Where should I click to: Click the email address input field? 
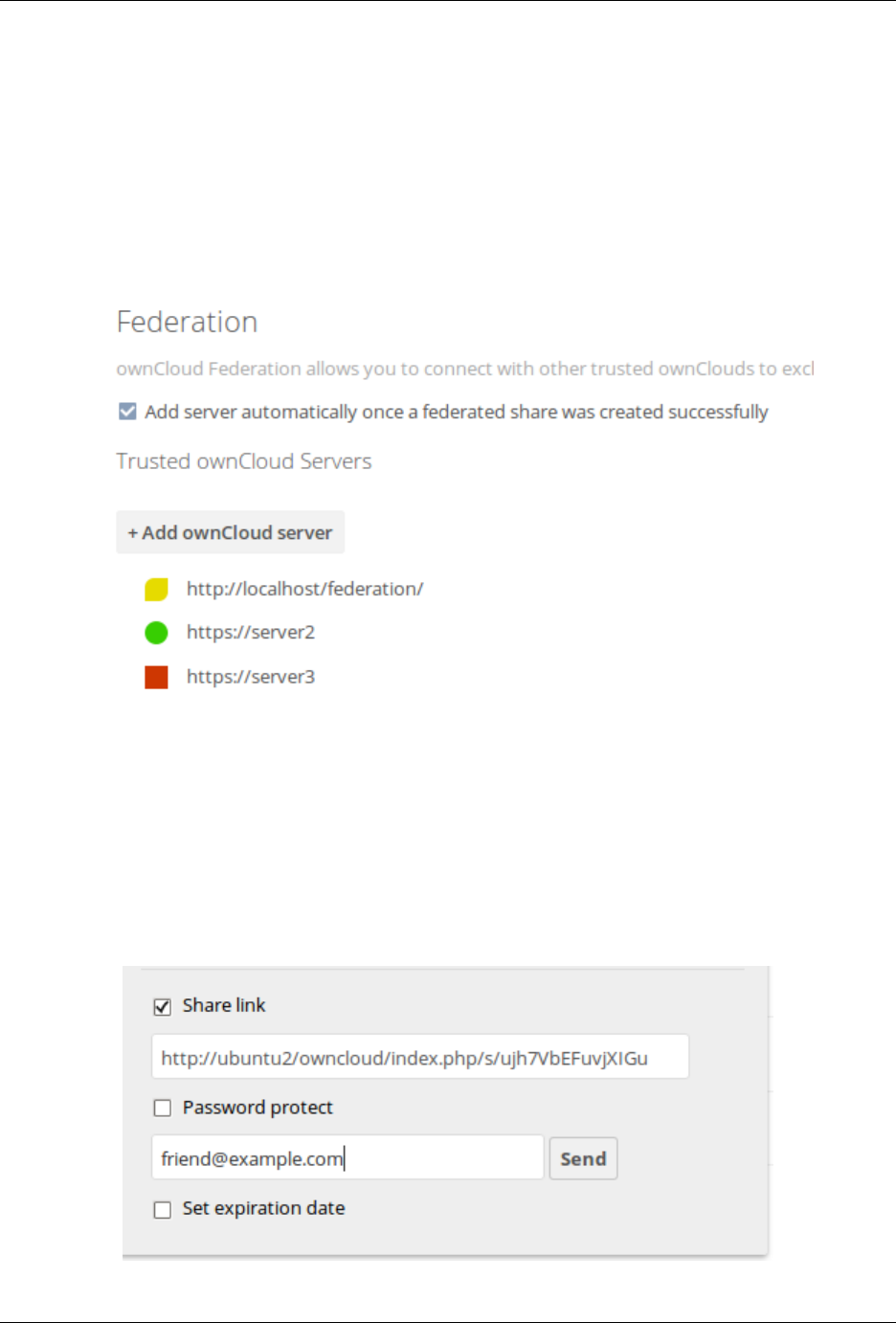pyautogui.click(x=347, y=1158)
